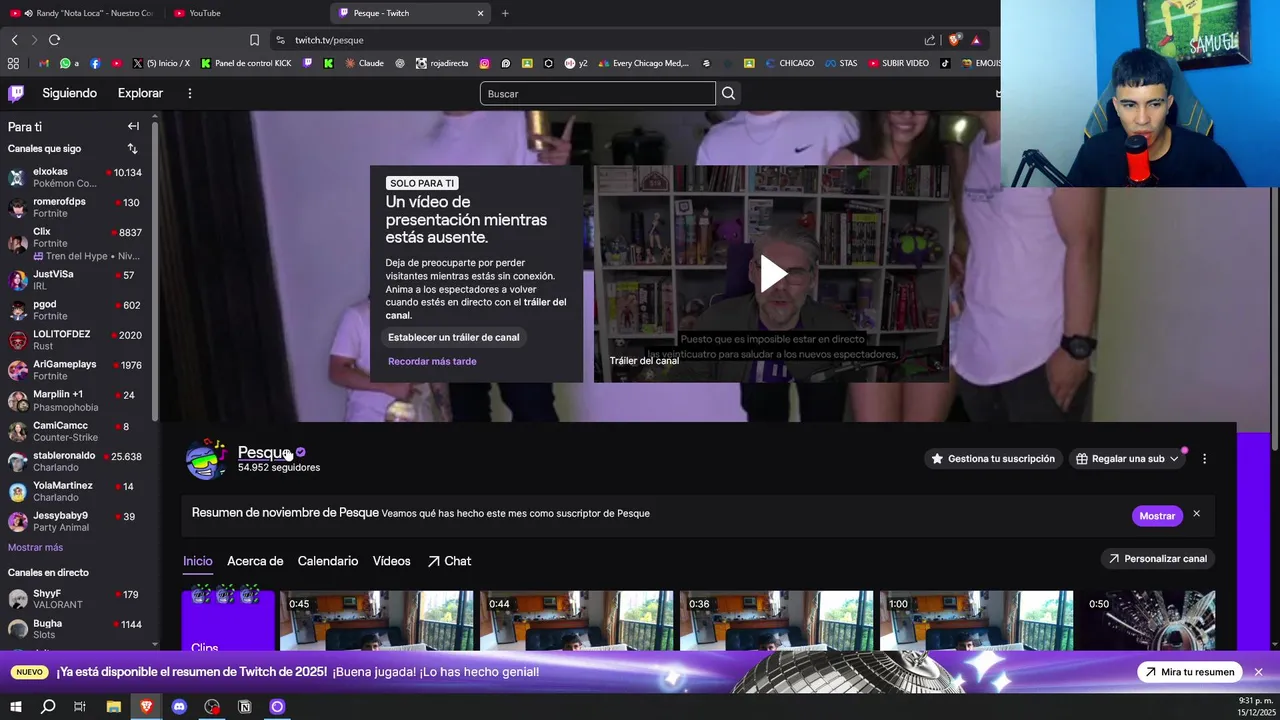The height and width of the screenshot is (720, 1280).
Task: Play the channel trailer video
Action: (772, 273)
